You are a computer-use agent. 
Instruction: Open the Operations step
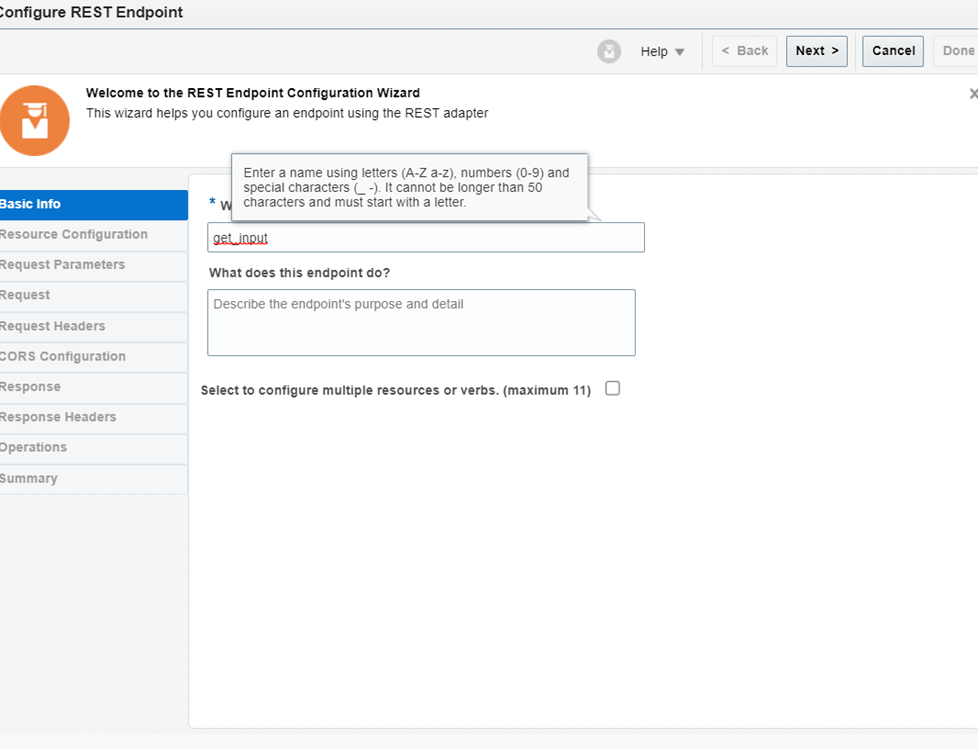click(94, 448)
